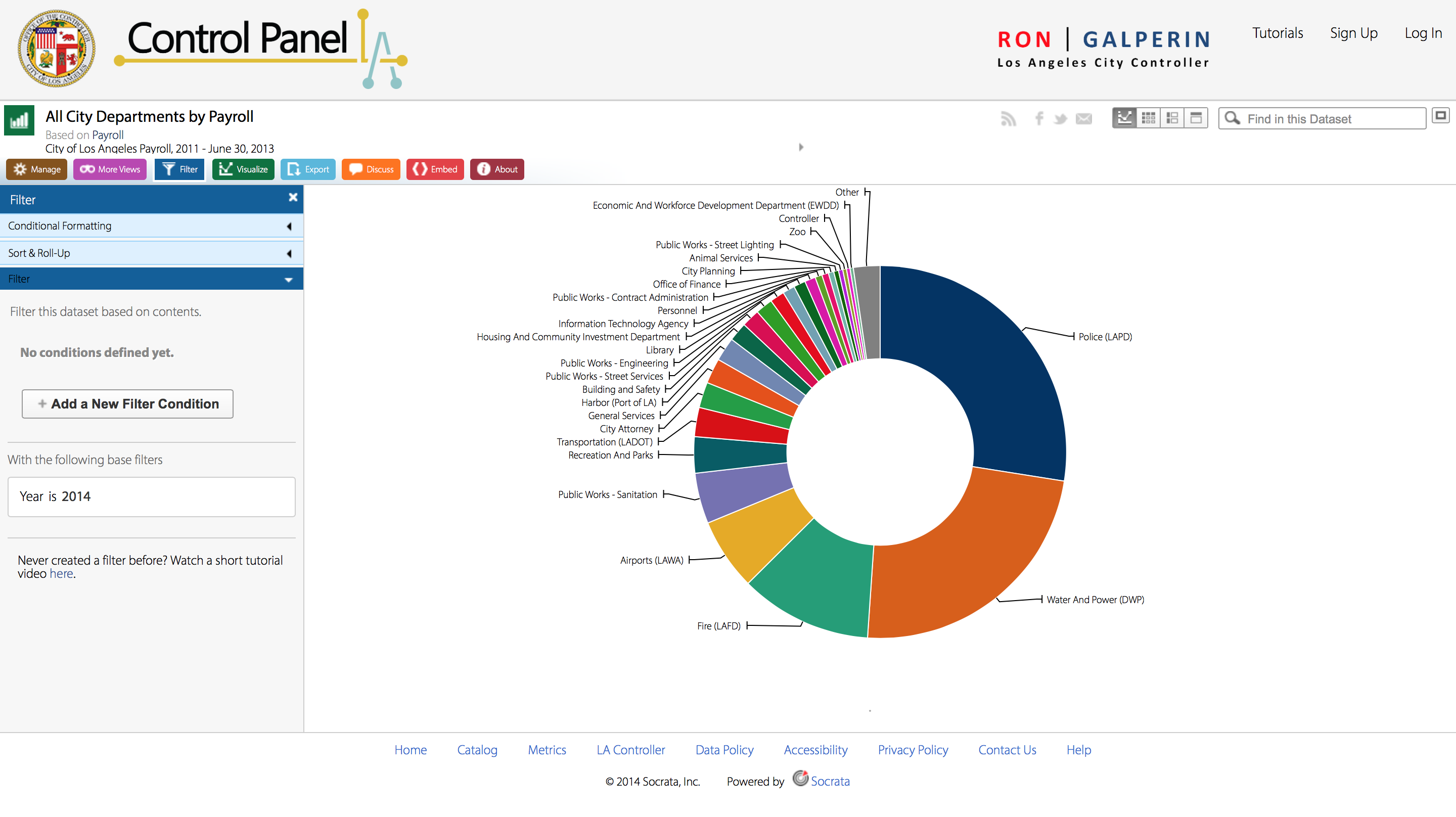Click the City of Los Angeles seal
This screenshot has height=817, width=1456.
pyautogui.click(x=56, y=49)
